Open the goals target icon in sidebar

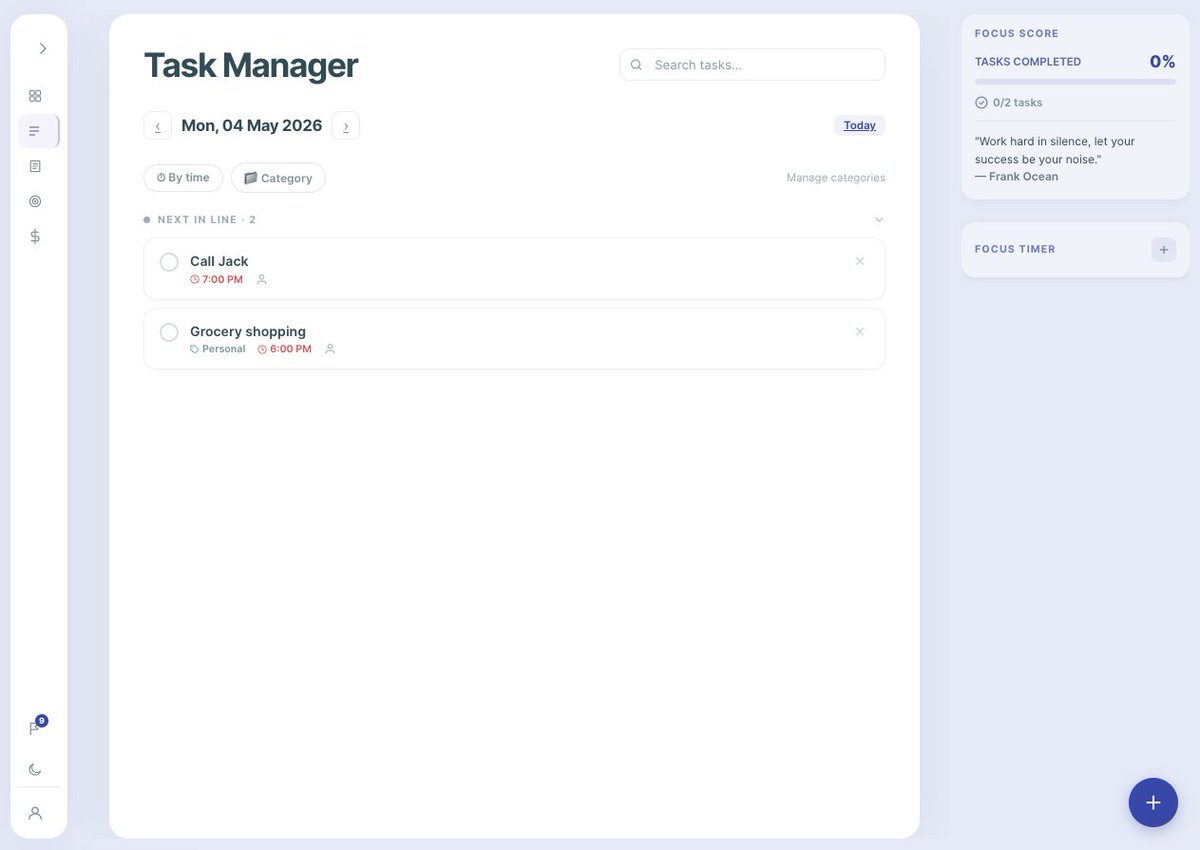(x=35, y=201)
